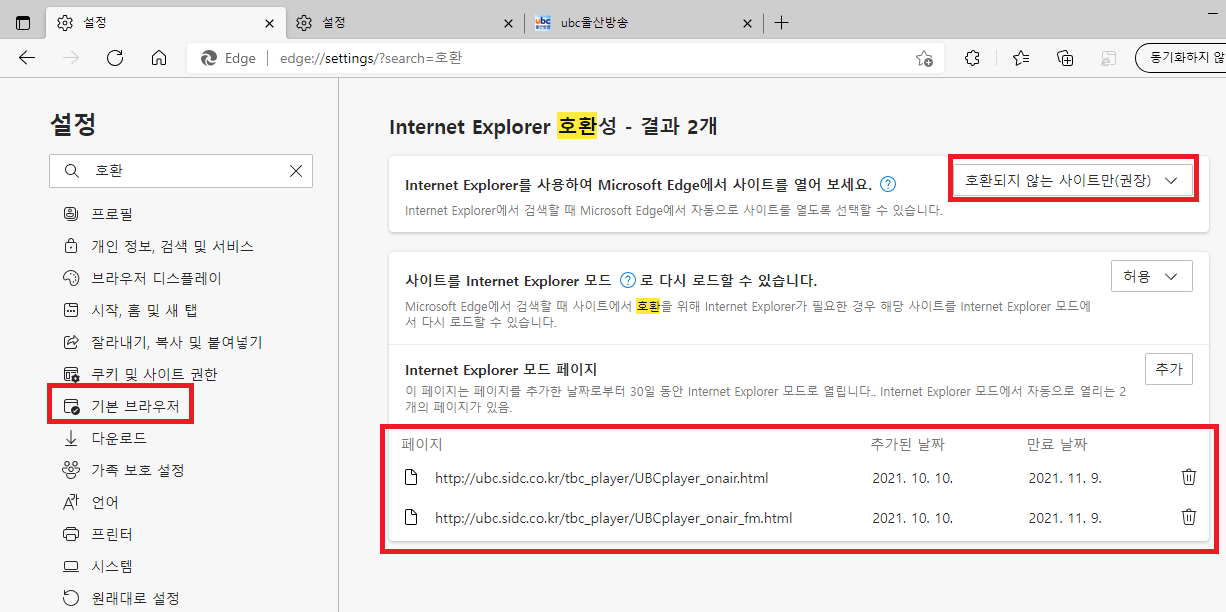The height and width of the screenshot is (612, 1226).
Task: Open the 호환되지 않는 사이트만(권장) dropdown
Action: 1073,181
